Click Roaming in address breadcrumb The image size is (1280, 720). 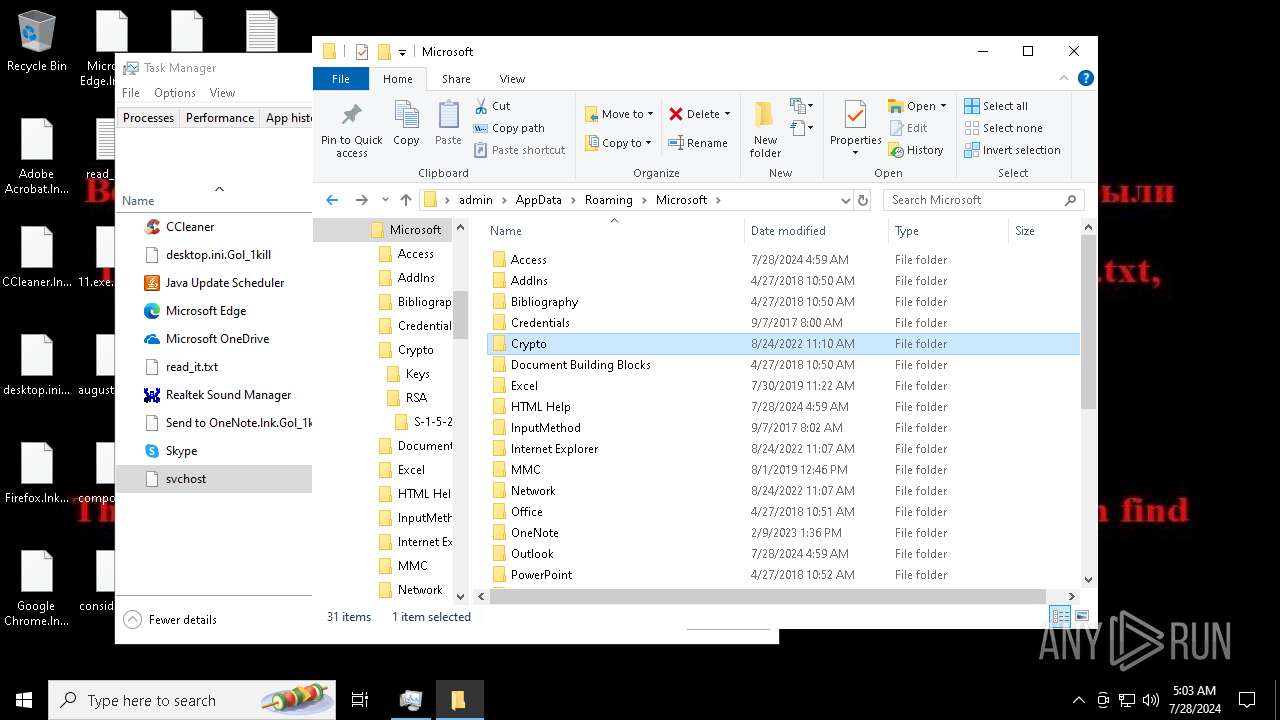coord(609,200)
